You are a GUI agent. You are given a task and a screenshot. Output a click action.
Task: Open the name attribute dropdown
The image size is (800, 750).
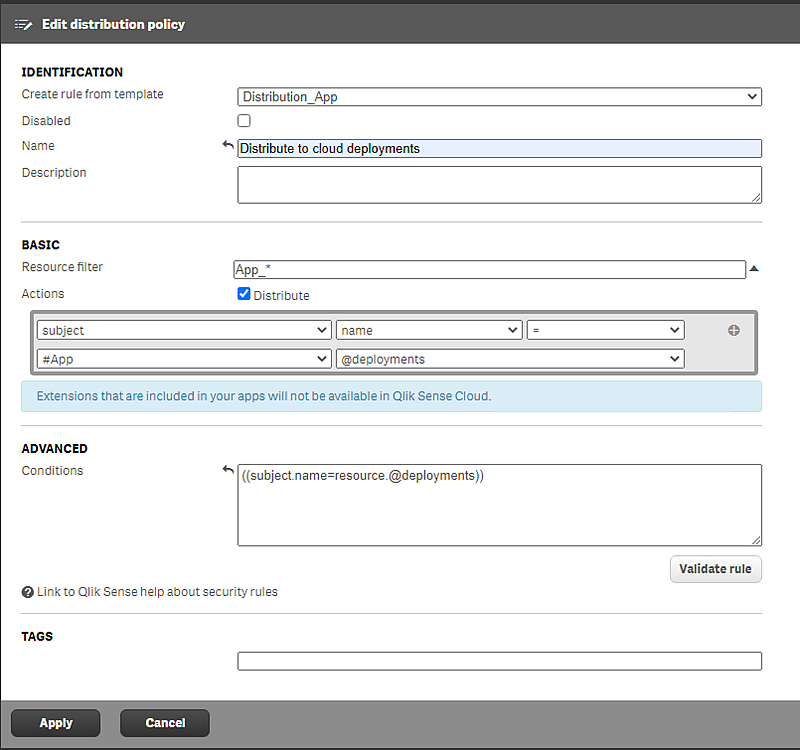point(428,329)
